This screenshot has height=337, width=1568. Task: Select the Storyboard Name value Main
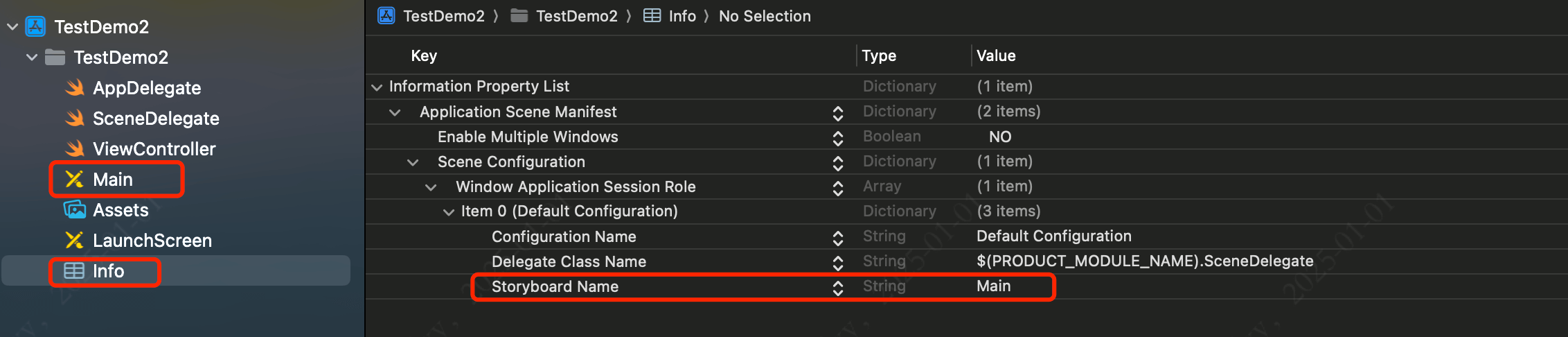click(994, 286)
